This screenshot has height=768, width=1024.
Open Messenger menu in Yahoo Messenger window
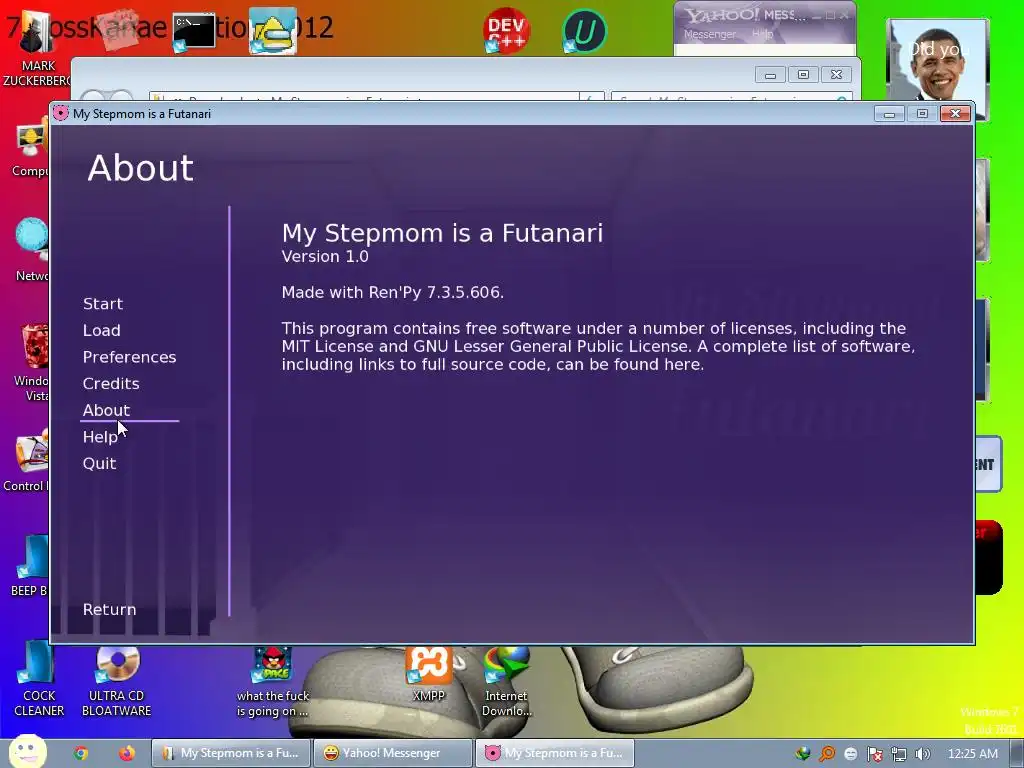[709, 34]
